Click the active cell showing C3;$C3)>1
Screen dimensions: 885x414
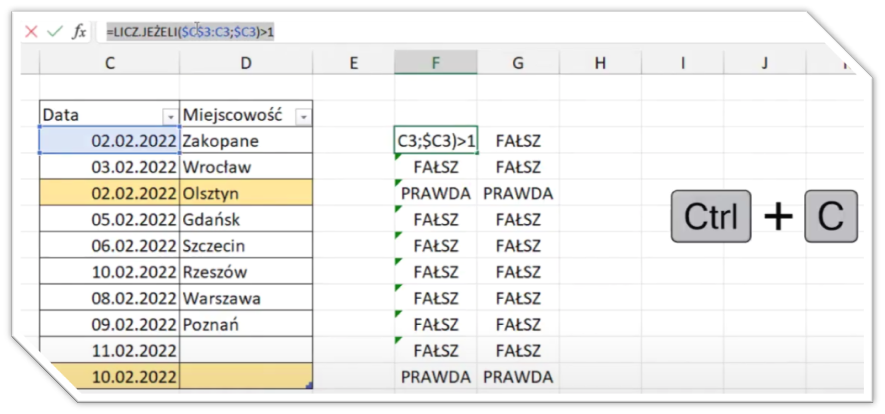pos(435,142)
